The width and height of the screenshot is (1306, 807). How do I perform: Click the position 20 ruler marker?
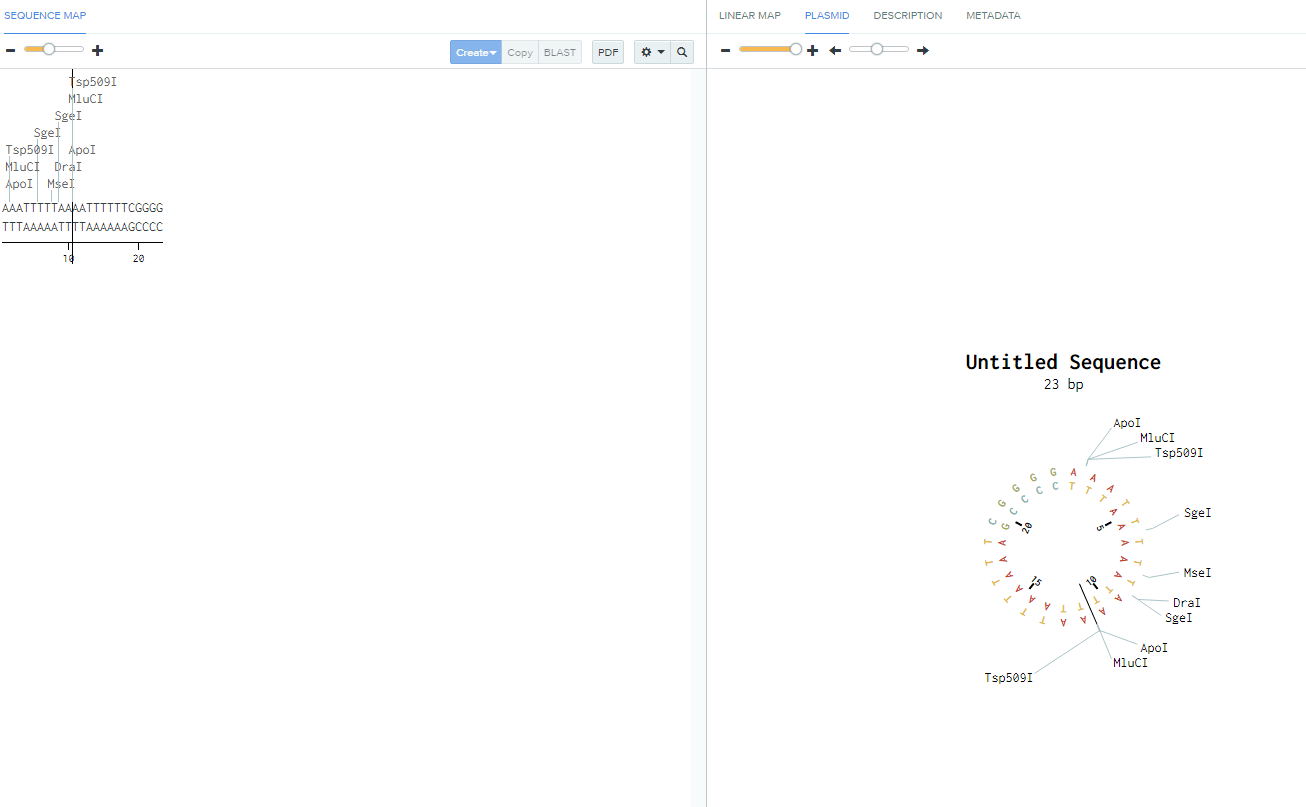(138, 258)
